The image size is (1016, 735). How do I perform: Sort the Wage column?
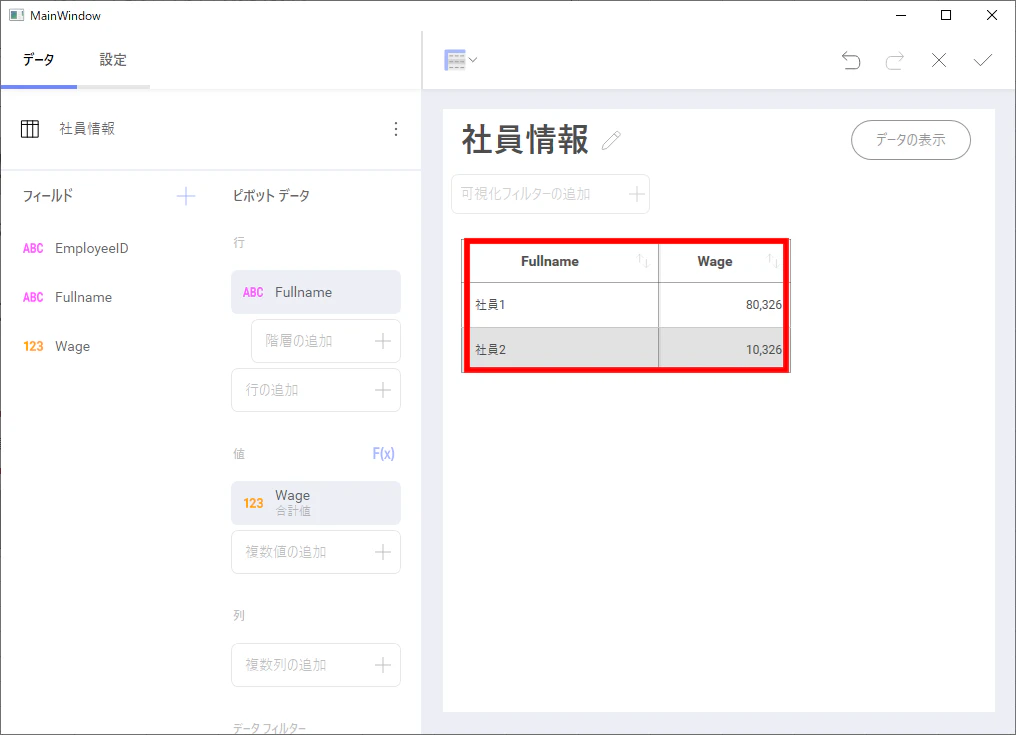[772, 261]
